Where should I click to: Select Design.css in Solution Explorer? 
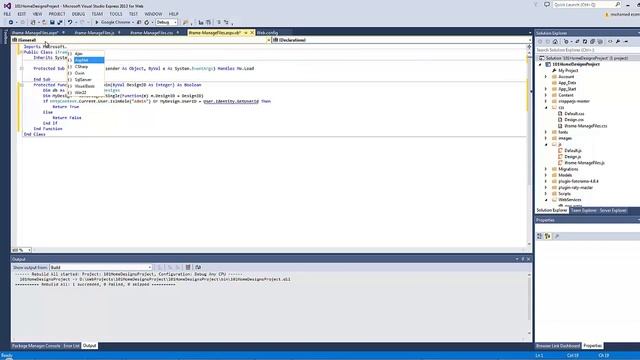click(x=574, y=120)
